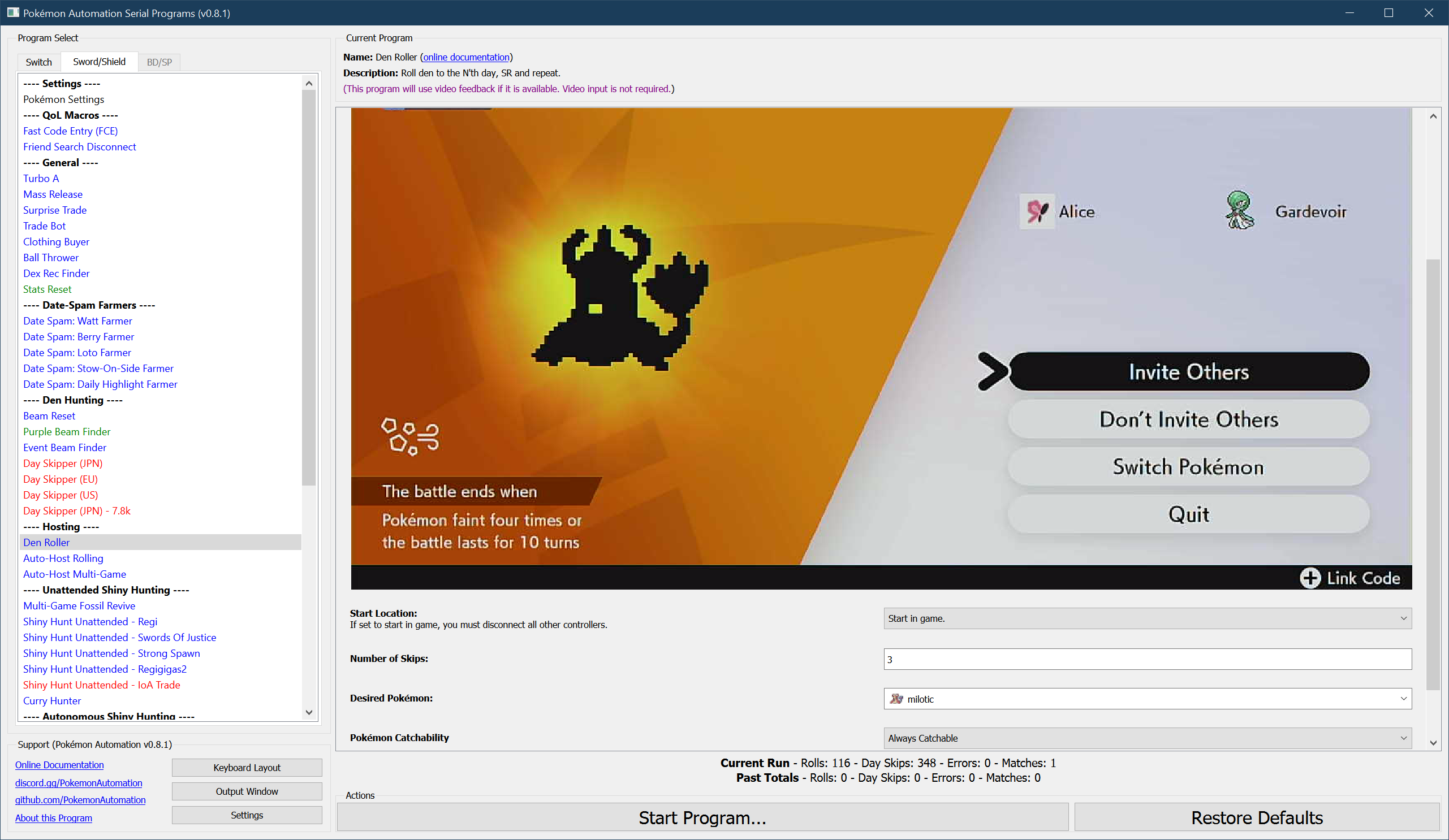Click the flying-type wind icon
The height and width of the screenshot is (840, 1449).
pos(410,436)
